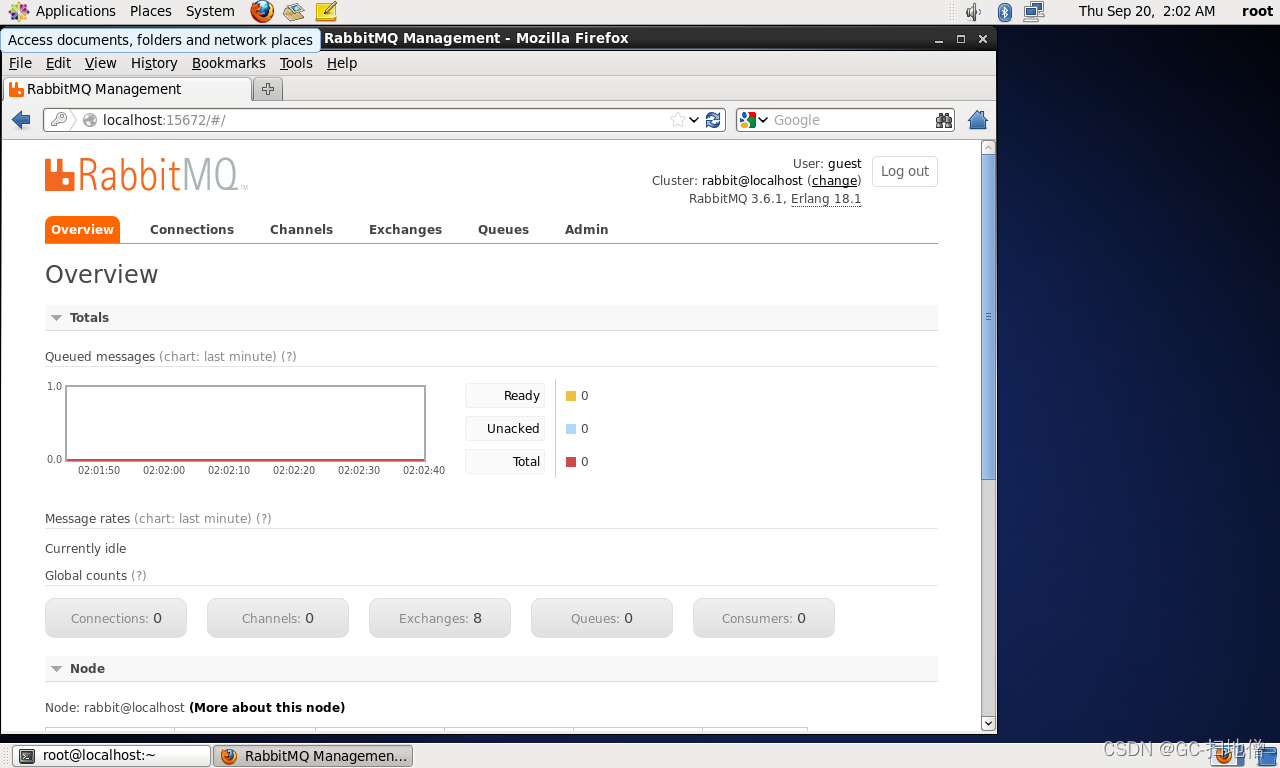This screenshot has width=1280, height=768.
Task: Click the root user menu in top panel
Action: (x=1257, y=11)
